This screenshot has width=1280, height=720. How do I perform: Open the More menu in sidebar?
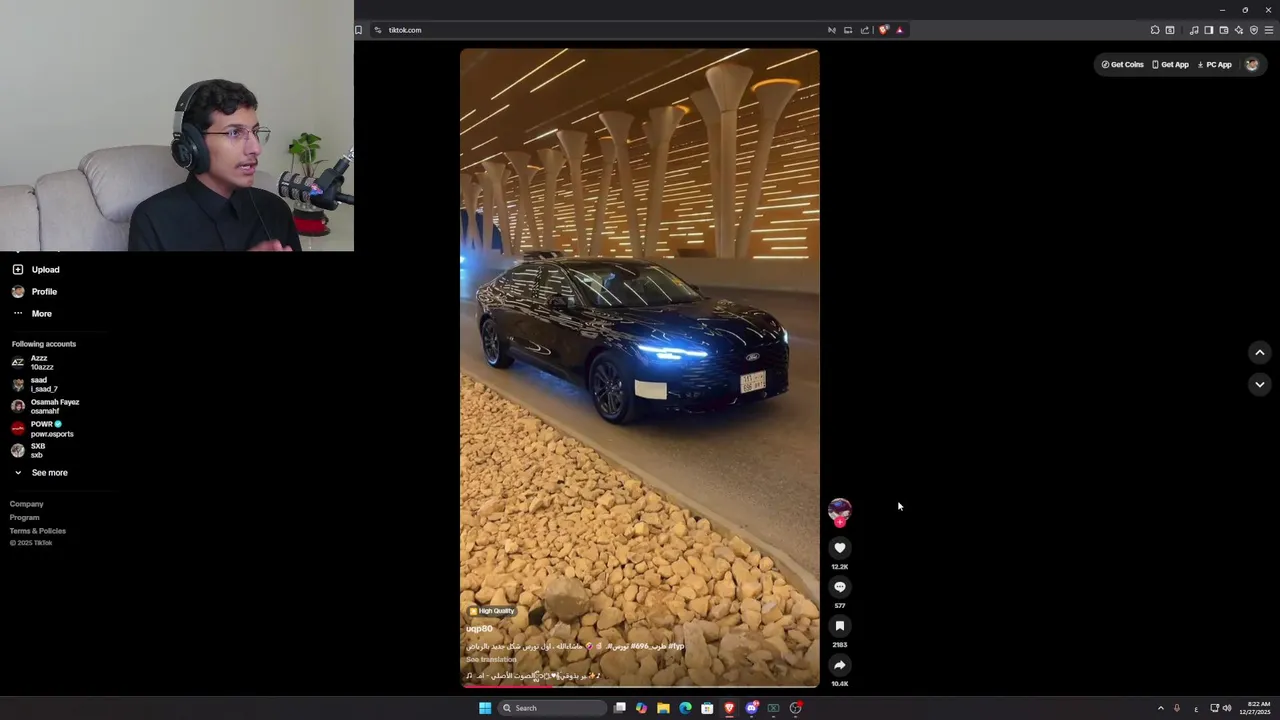coord(32,314)
